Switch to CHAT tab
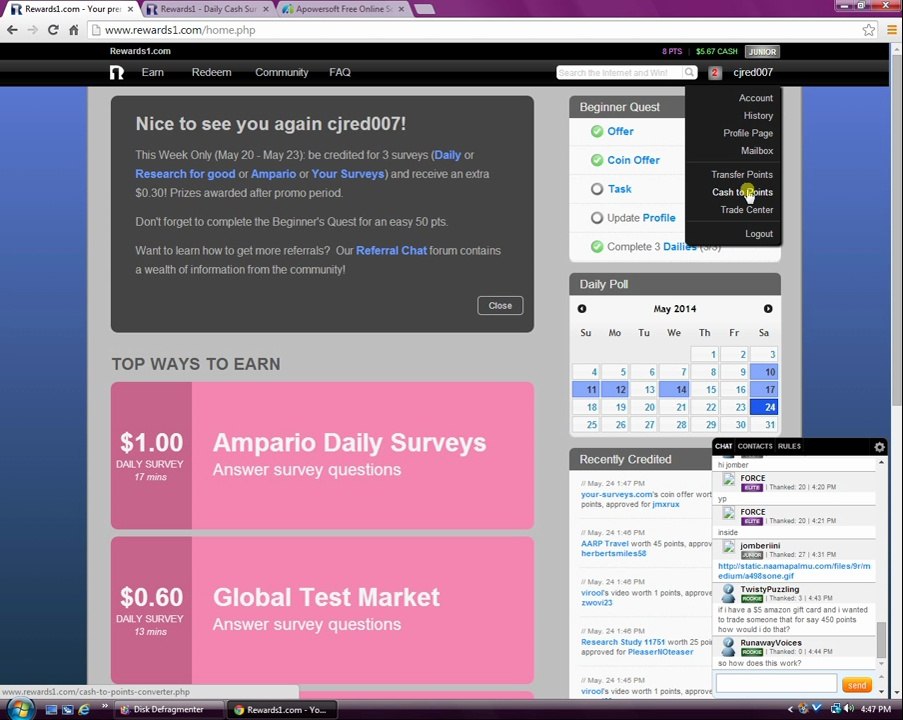The height and width of the screenshot is (720, 903). pyautogui.click(x=723, y=446)
